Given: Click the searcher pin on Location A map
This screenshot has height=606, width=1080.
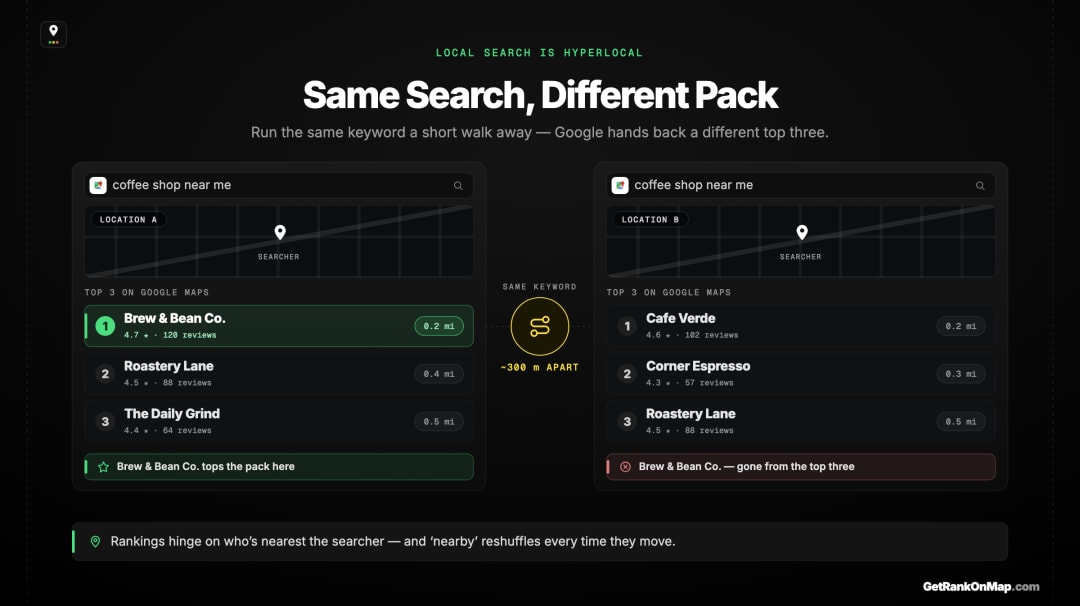Looking at the screenshot, I should (x=280, y=233).
